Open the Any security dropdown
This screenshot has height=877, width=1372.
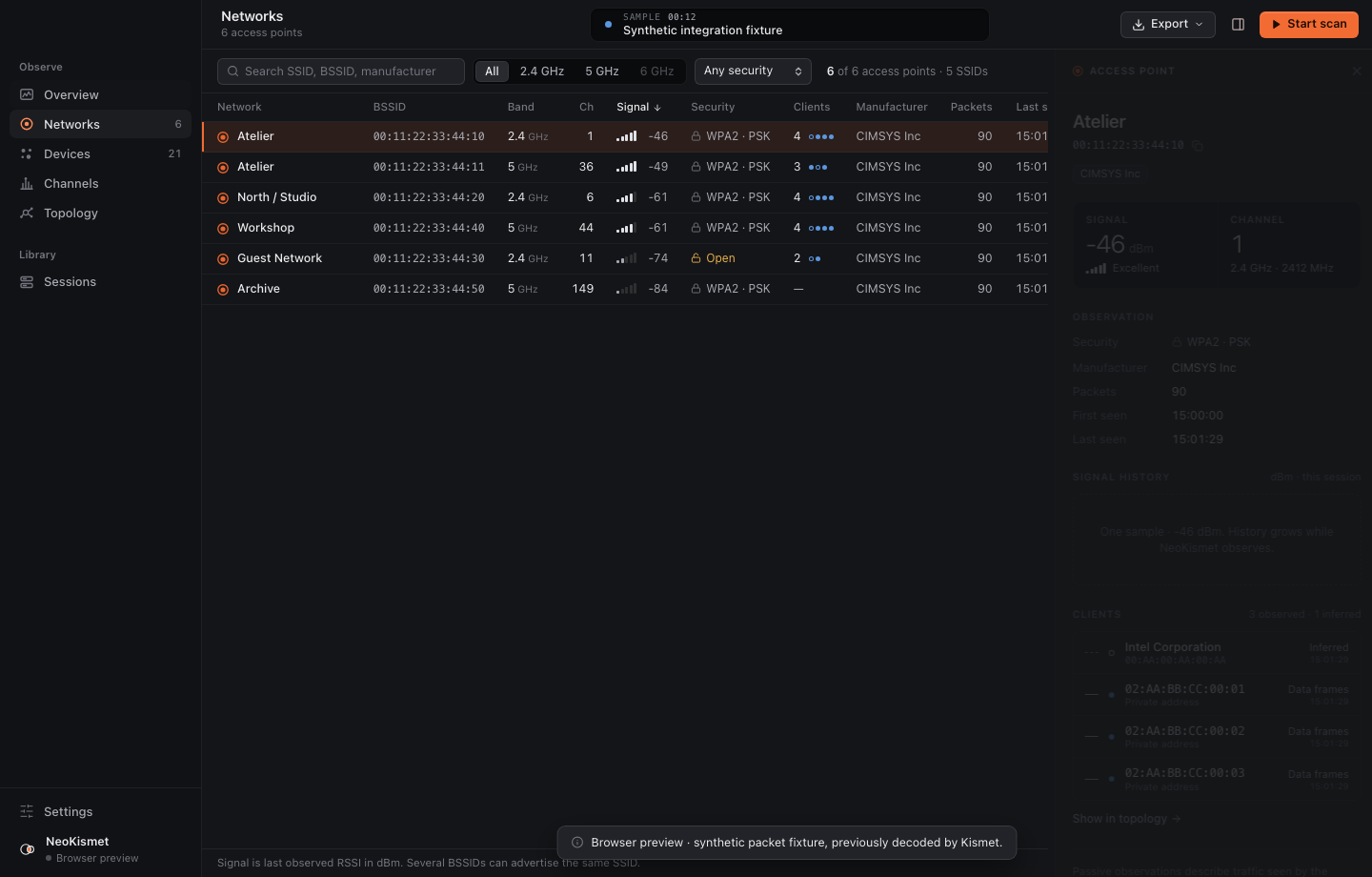(753, 71)
